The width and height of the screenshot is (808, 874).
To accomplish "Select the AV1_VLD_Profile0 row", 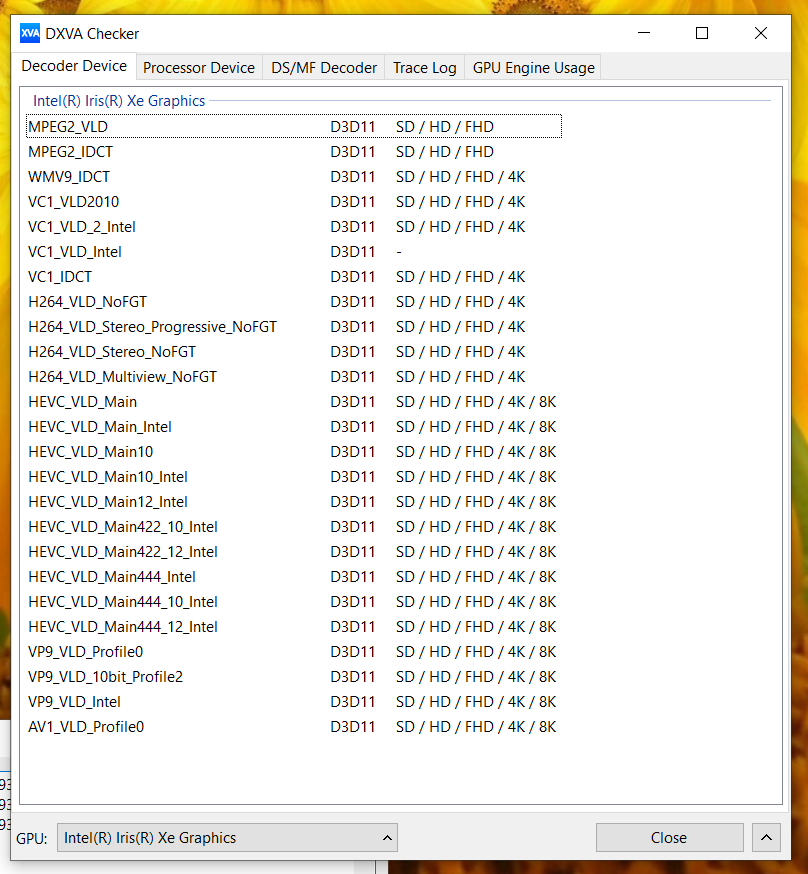I will coord(294,727).
